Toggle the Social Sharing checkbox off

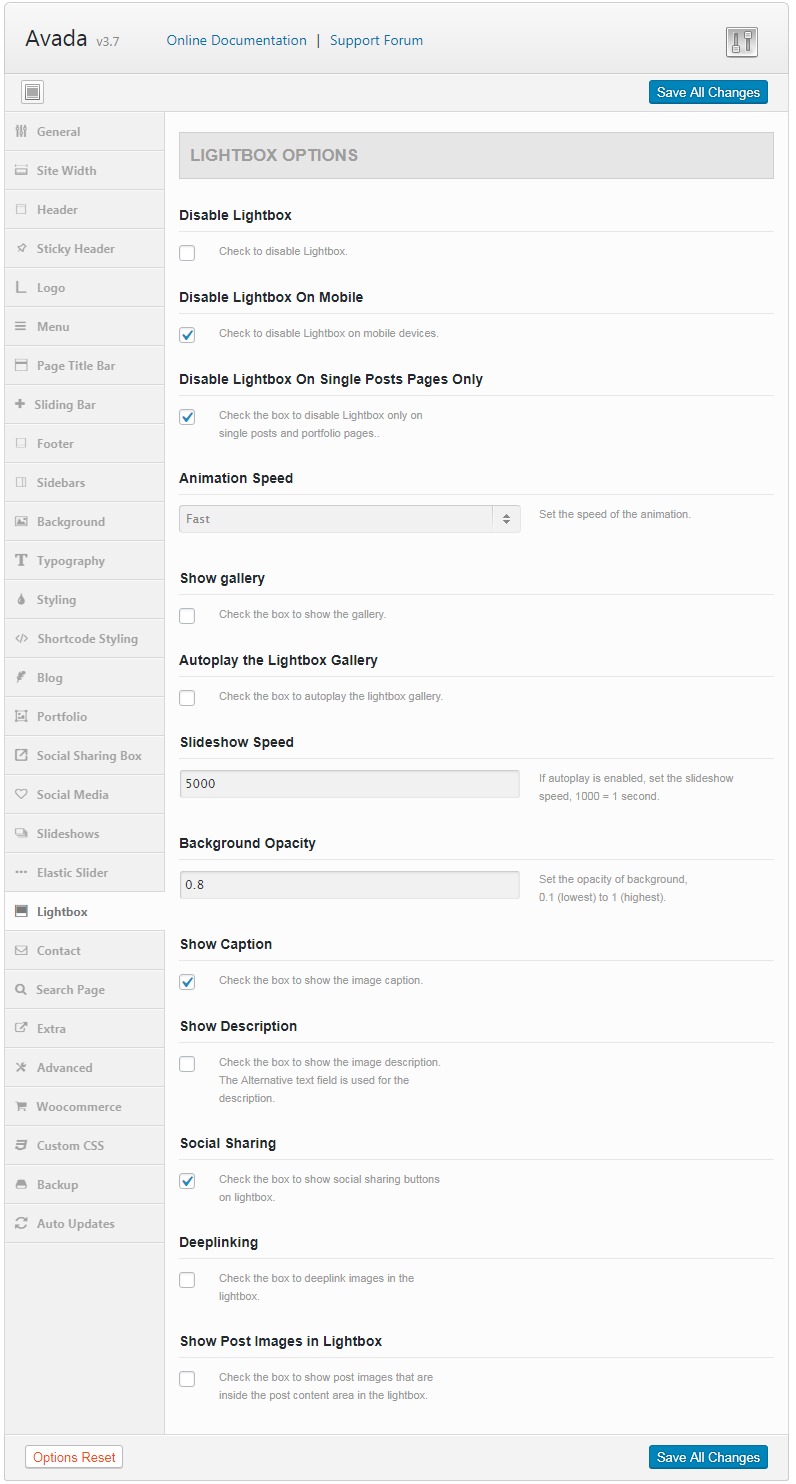point(187,1181)
